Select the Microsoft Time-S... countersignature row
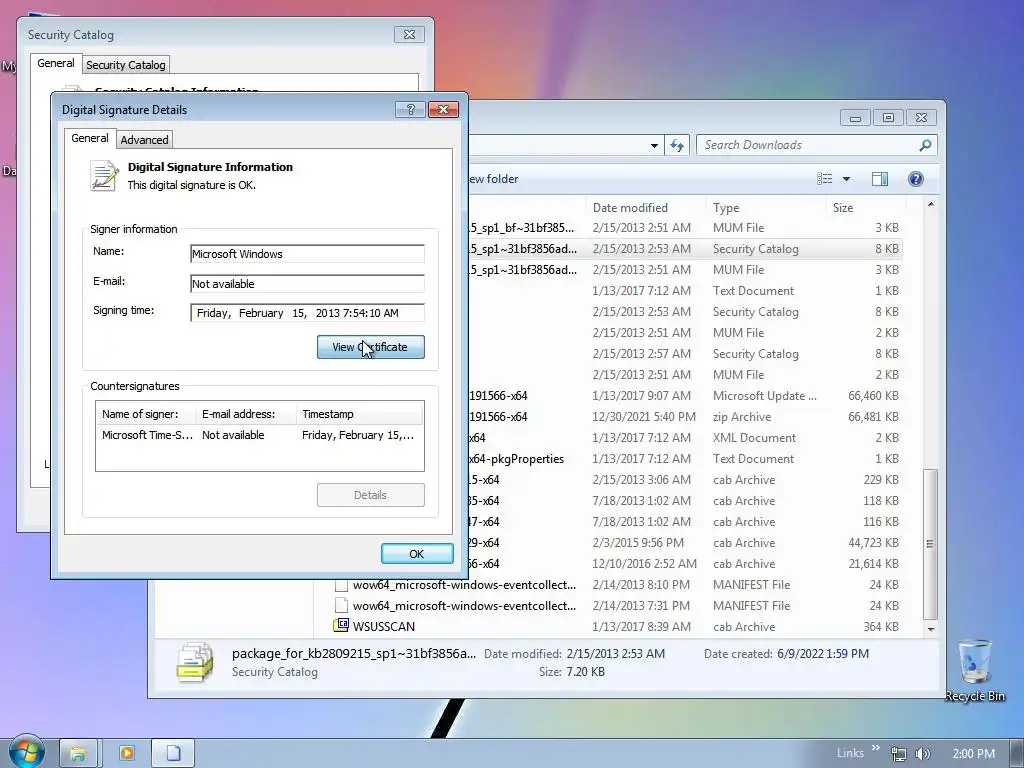This screenshot has height=768, width=1024. [x=259, y=435]
